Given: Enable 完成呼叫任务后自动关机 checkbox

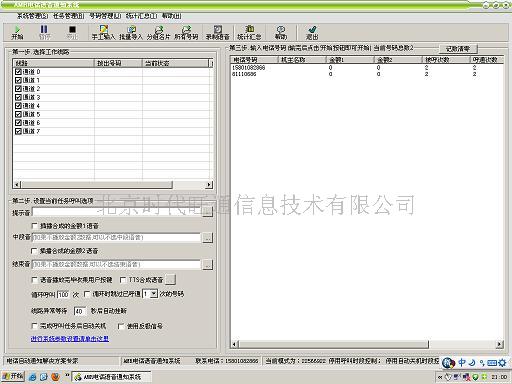Looking at the screenshot, I should 34,326.
